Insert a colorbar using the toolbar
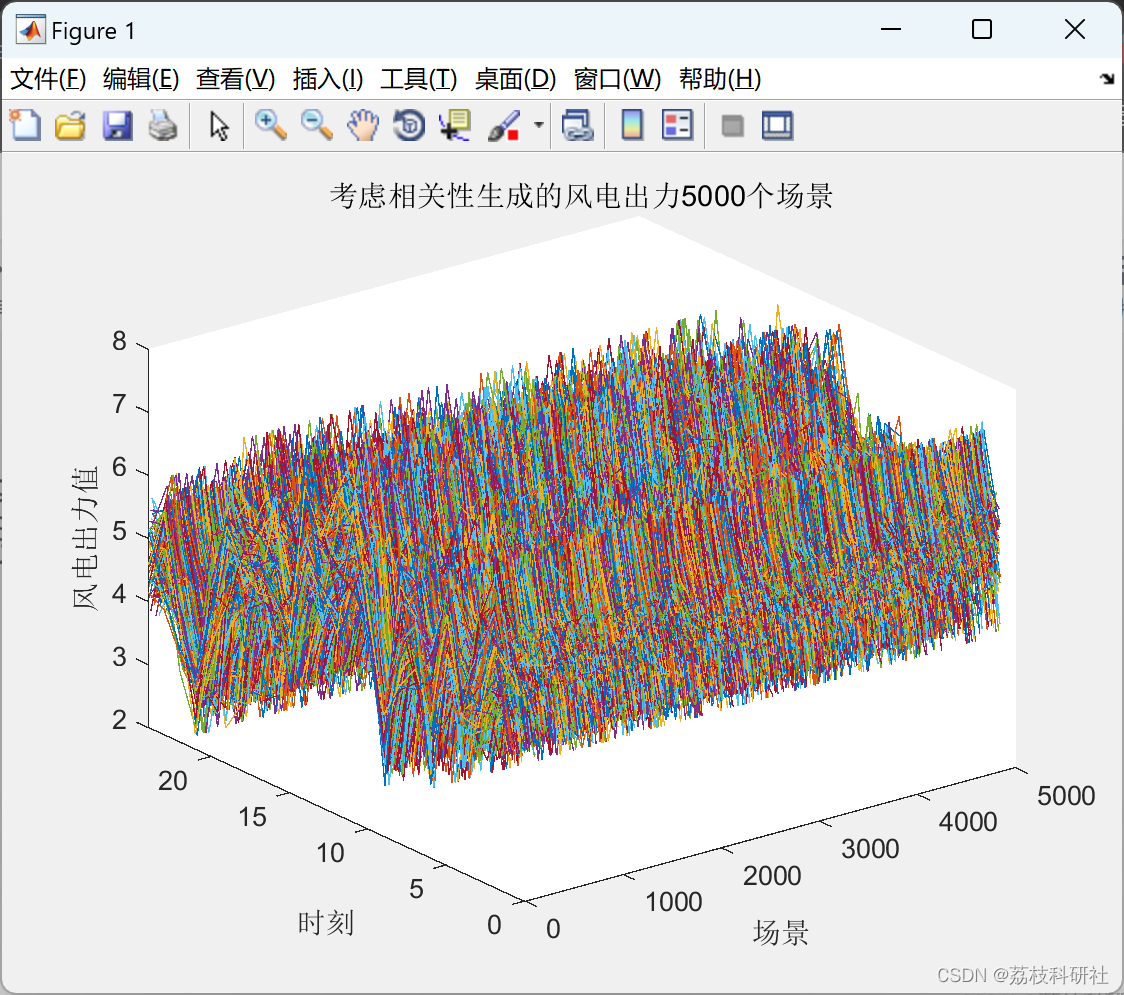The width and height of the screenshot is (1124, 995). pyautogui.click(x=632, y=125)
